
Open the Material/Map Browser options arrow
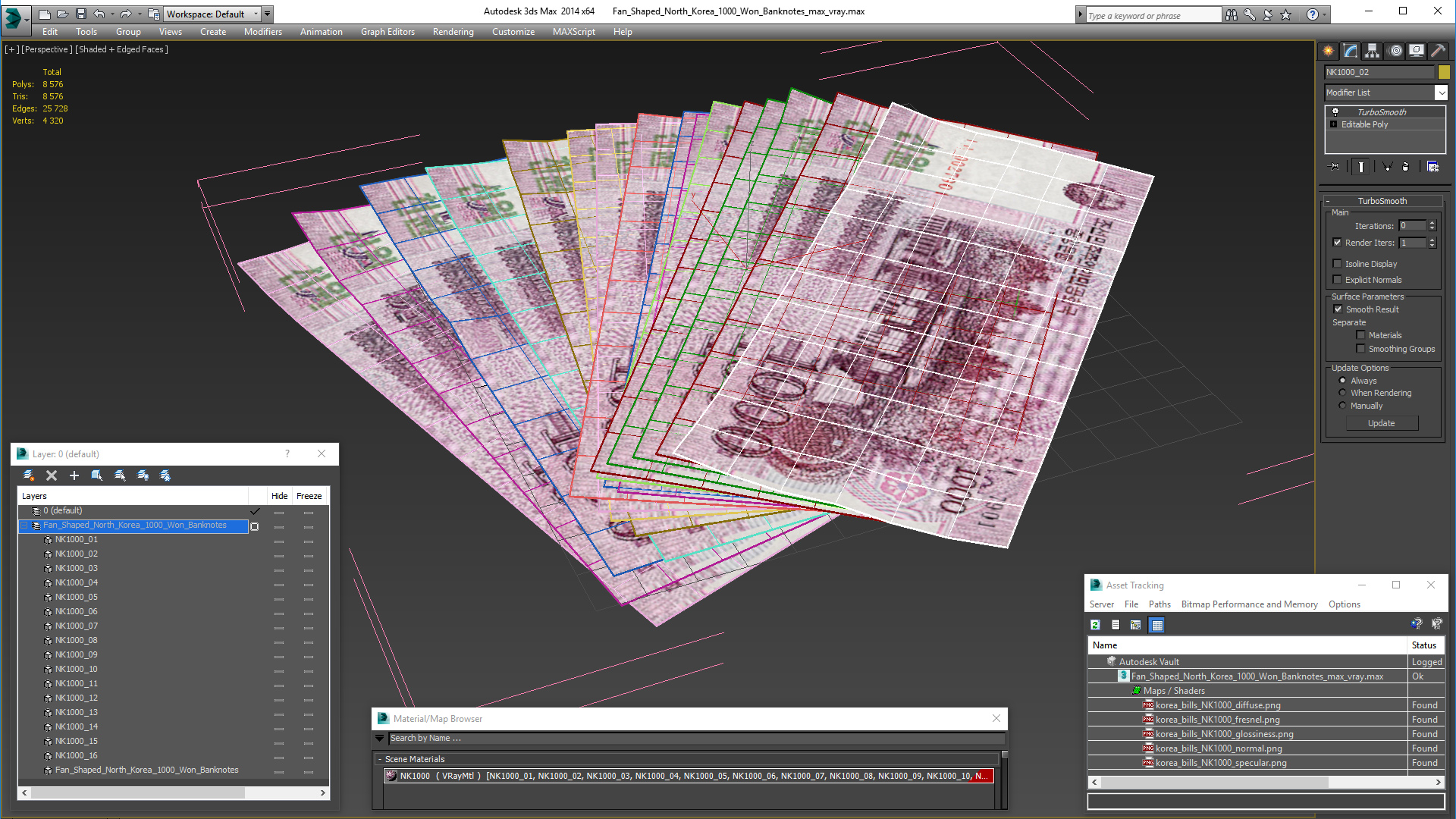pyautogui.click(x=379, y=738)
